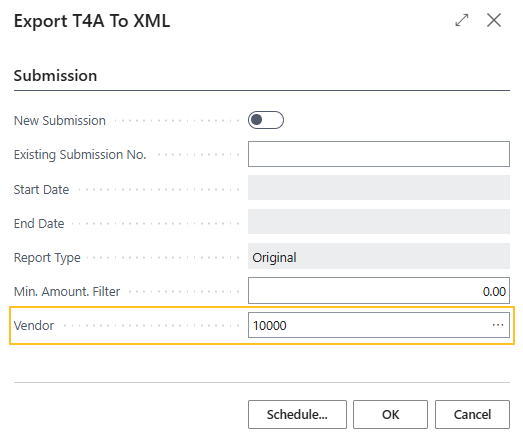The width and height of the screenshot is (523, 437).
Task: Close the Export T4A To XML dialog
Action: coord(494,20)
